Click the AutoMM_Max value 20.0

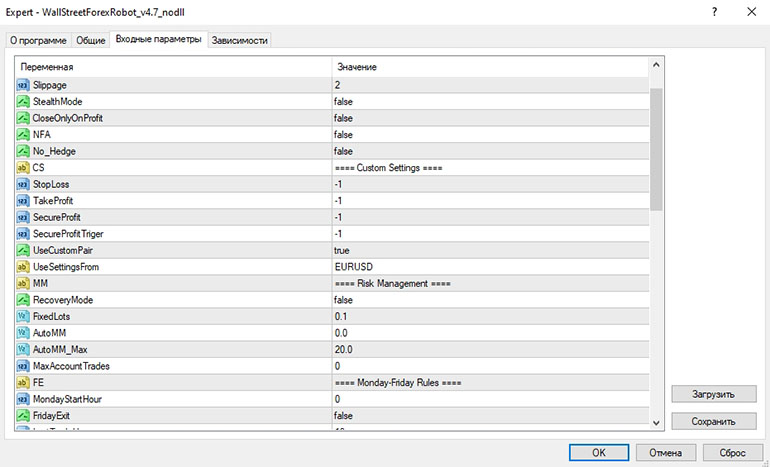[x=344, y=350]
